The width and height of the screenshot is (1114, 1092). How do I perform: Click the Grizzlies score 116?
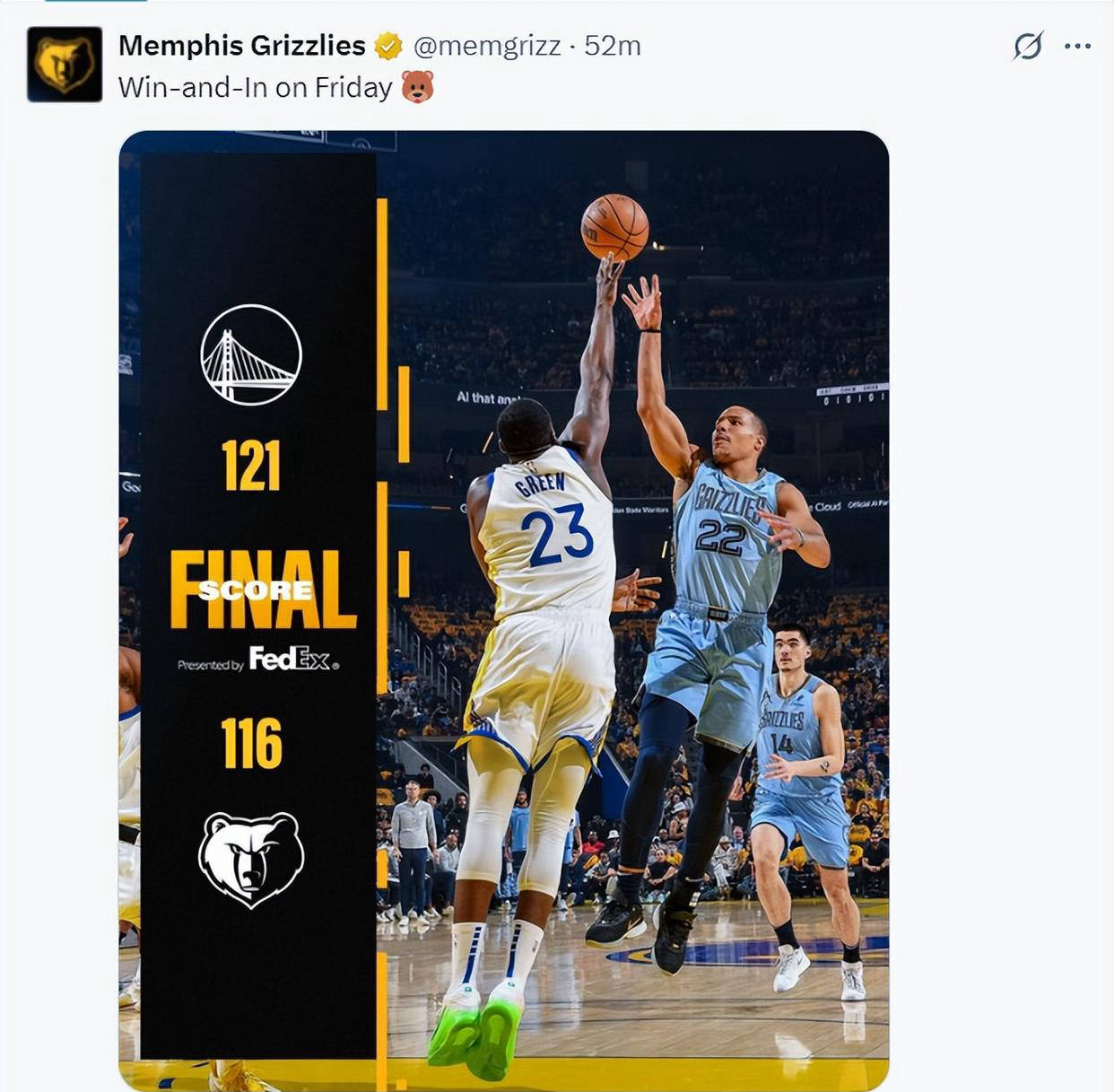251,743
